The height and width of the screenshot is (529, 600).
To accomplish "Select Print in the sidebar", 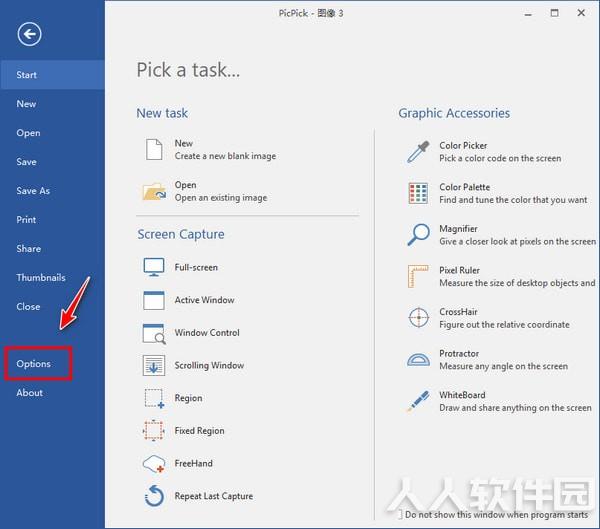I will [52, 220].
